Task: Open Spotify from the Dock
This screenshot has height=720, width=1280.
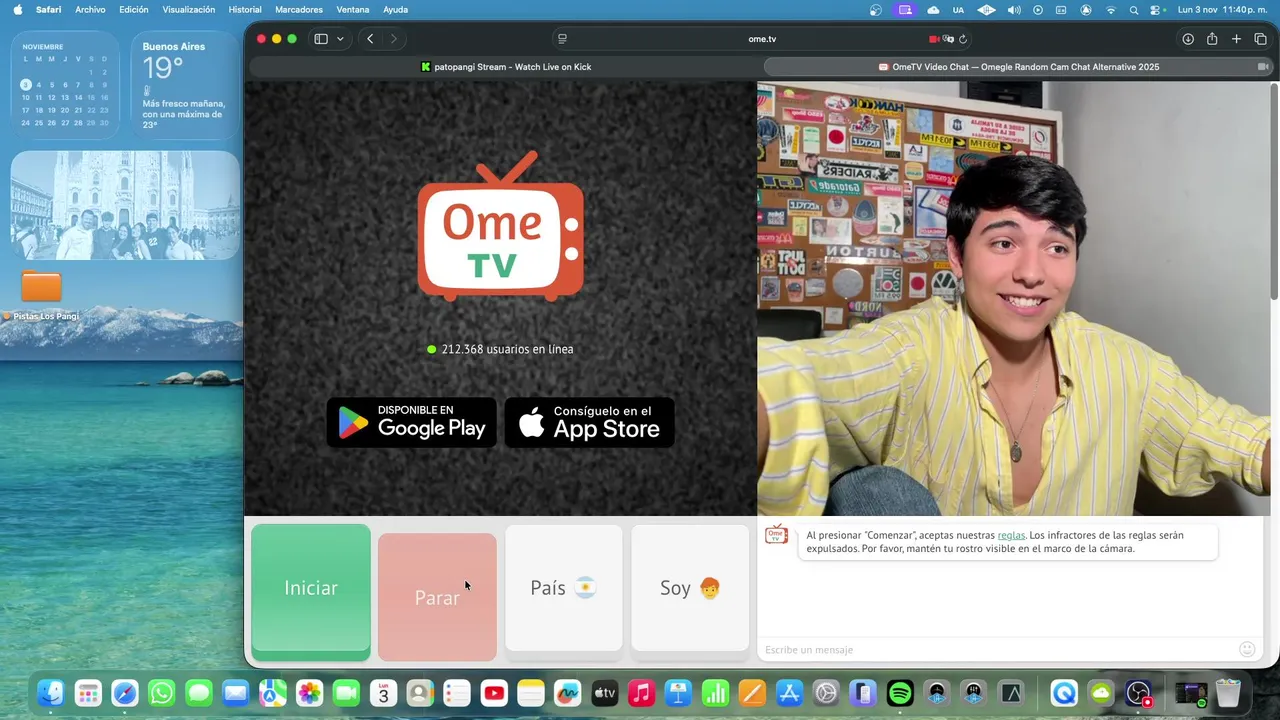Action: [x=900, y=693]
